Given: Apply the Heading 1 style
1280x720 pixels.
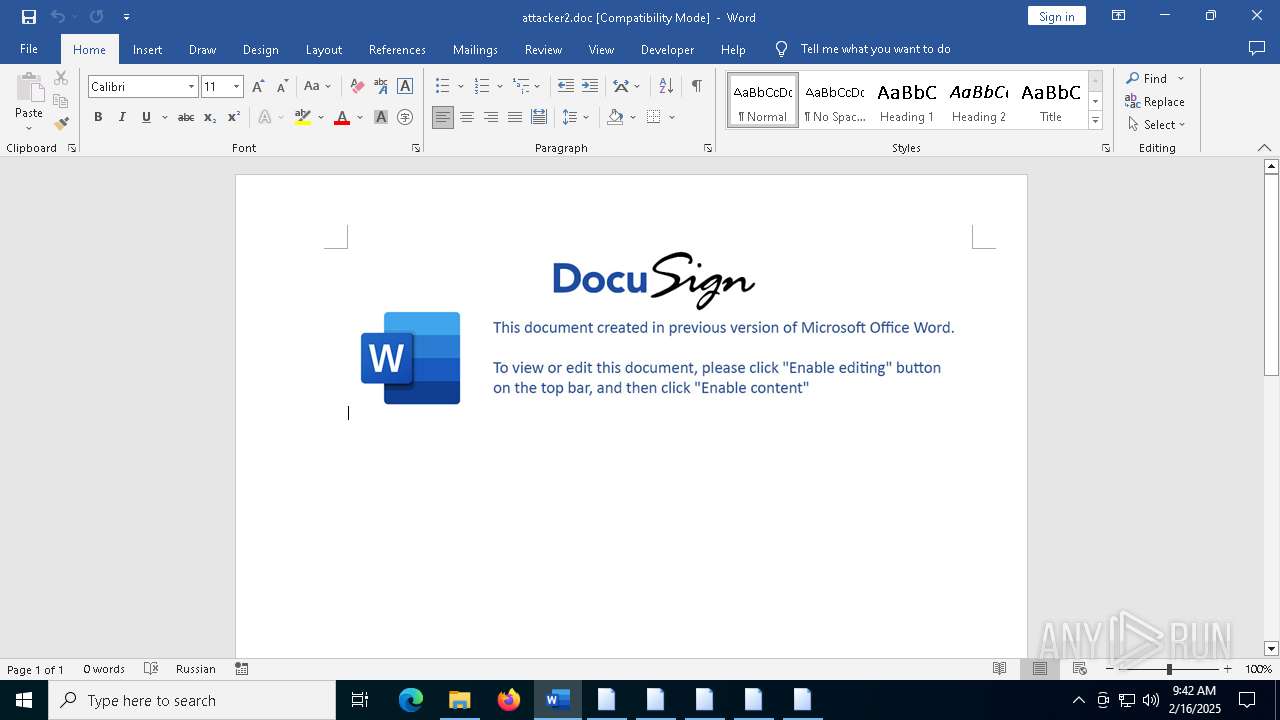Looking at the screenshot, I should click(x=907, y=100).
